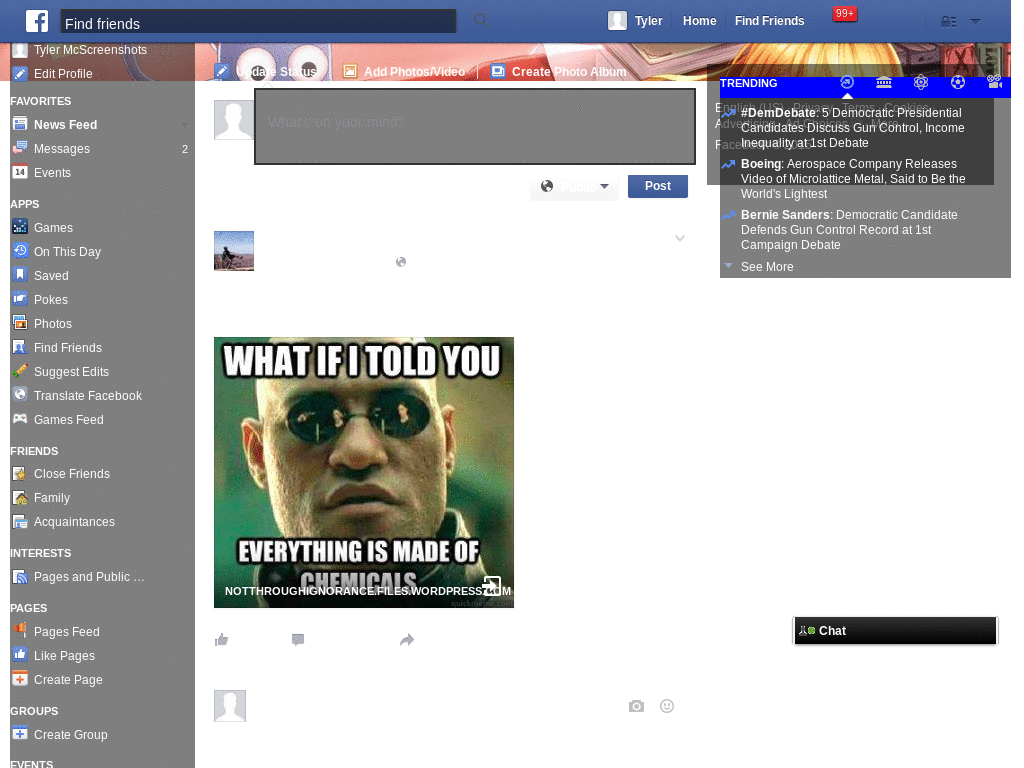Viewport: 1024px width, 768px height.
Task: Attach a photo with the camera icon
Action: [636, 706]
